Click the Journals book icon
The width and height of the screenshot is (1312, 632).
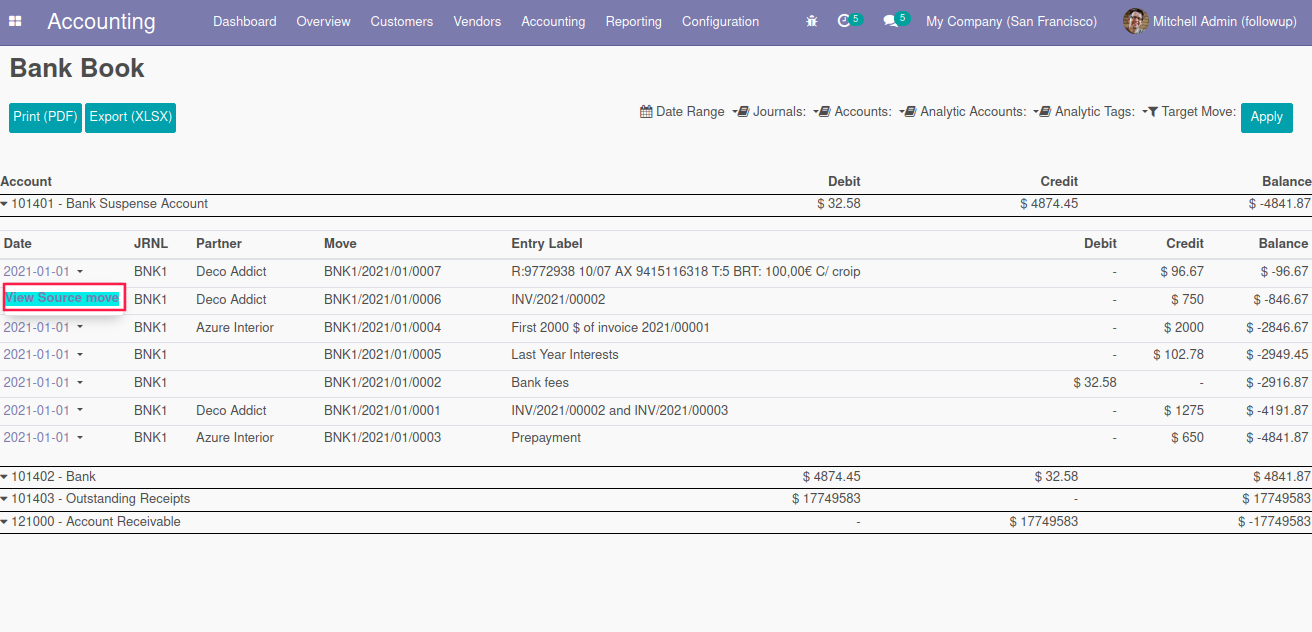pos(743,112)
